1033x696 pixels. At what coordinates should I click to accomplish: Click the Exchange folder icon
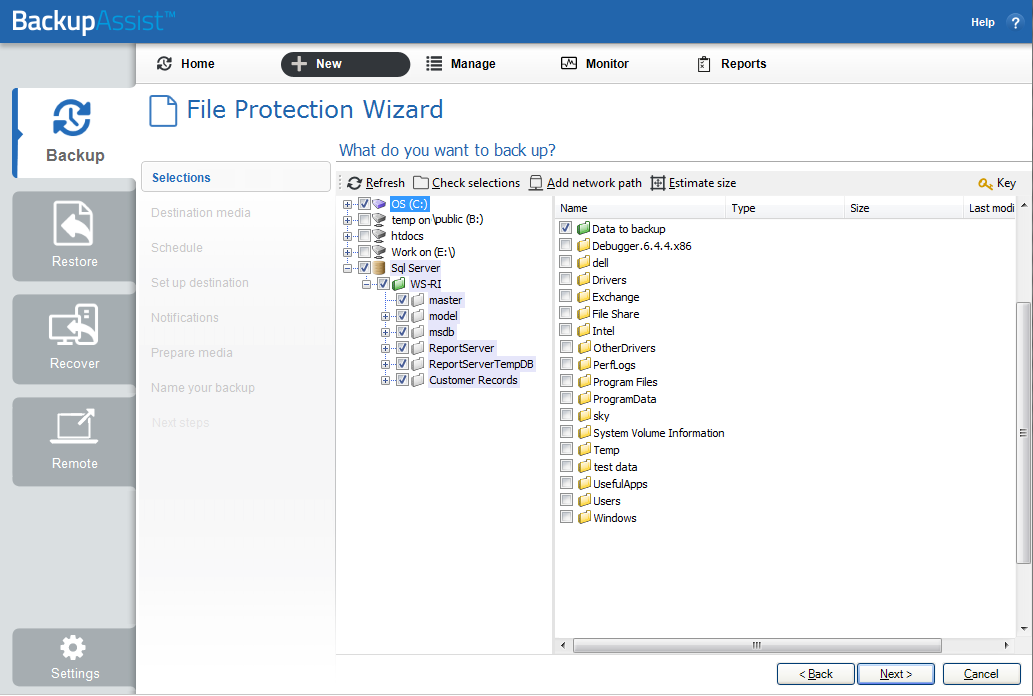(583, 296)
